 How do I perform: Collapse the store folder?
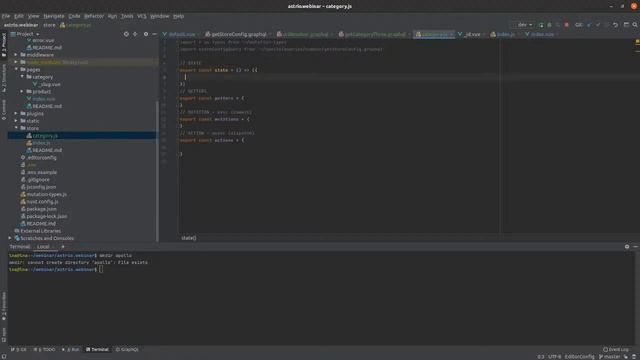tap(16, 128)
